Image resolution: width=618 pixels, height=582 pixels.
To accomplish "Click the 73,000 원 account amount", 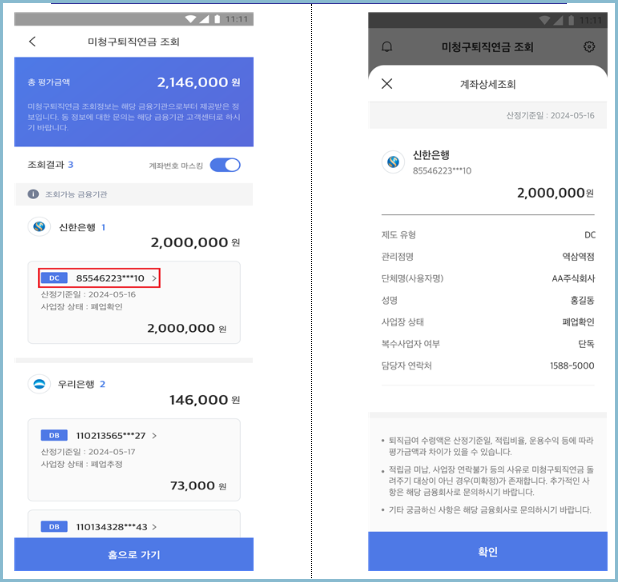I will (x=198, y=485).
